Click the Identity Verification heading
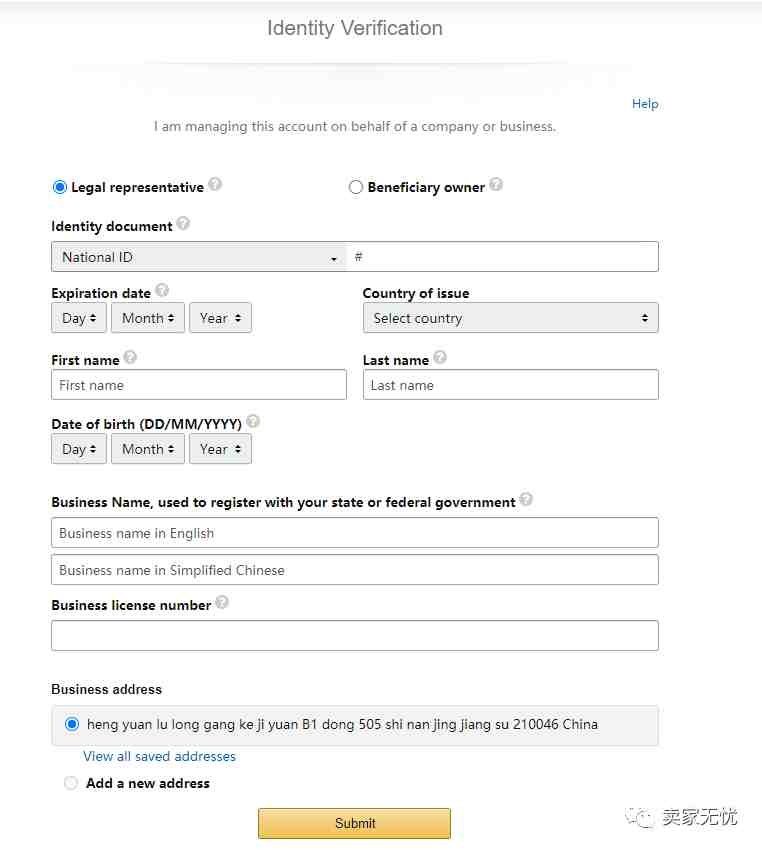762x850 pixels. (x=355, y=28)
